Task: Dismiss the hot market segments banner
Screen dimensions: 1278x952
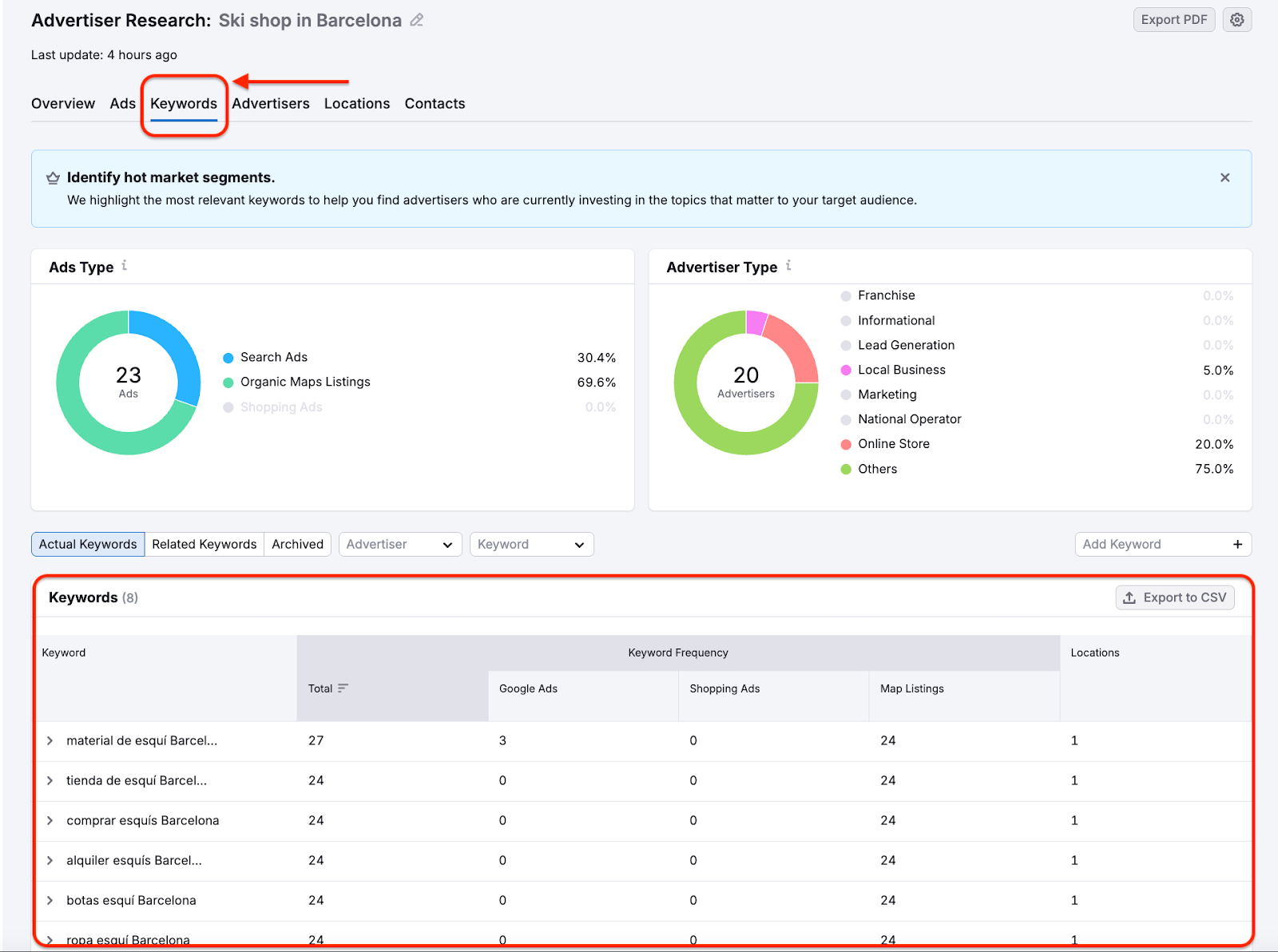Action: click(x=1224, y=177)
